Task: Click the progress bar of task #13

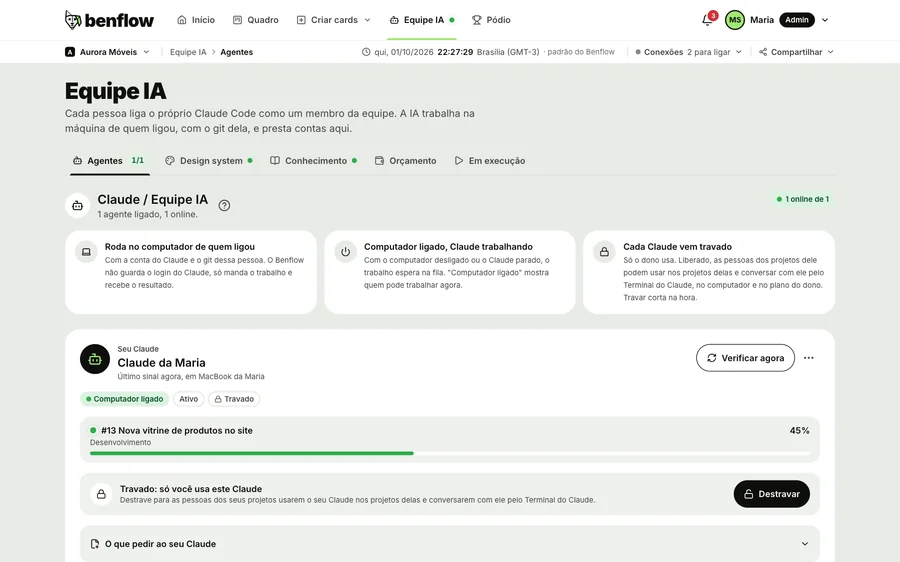Action: coord(450,454)
